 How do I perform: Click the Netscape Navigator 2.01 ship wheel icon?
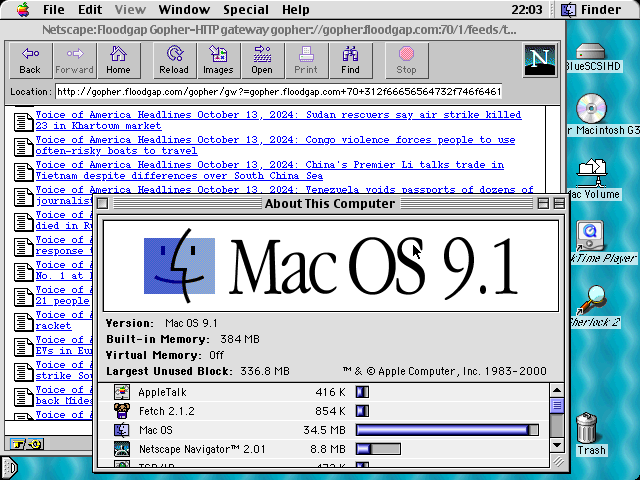[x=122, y=449]
